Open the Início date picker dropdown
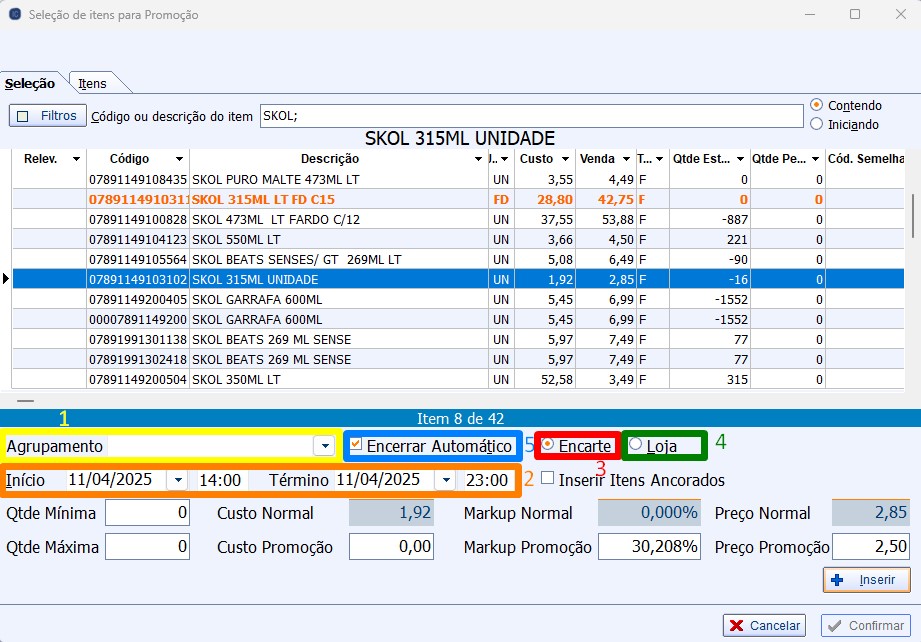The height and width of the screenshot is (642, 921). [x=177, y=480]
